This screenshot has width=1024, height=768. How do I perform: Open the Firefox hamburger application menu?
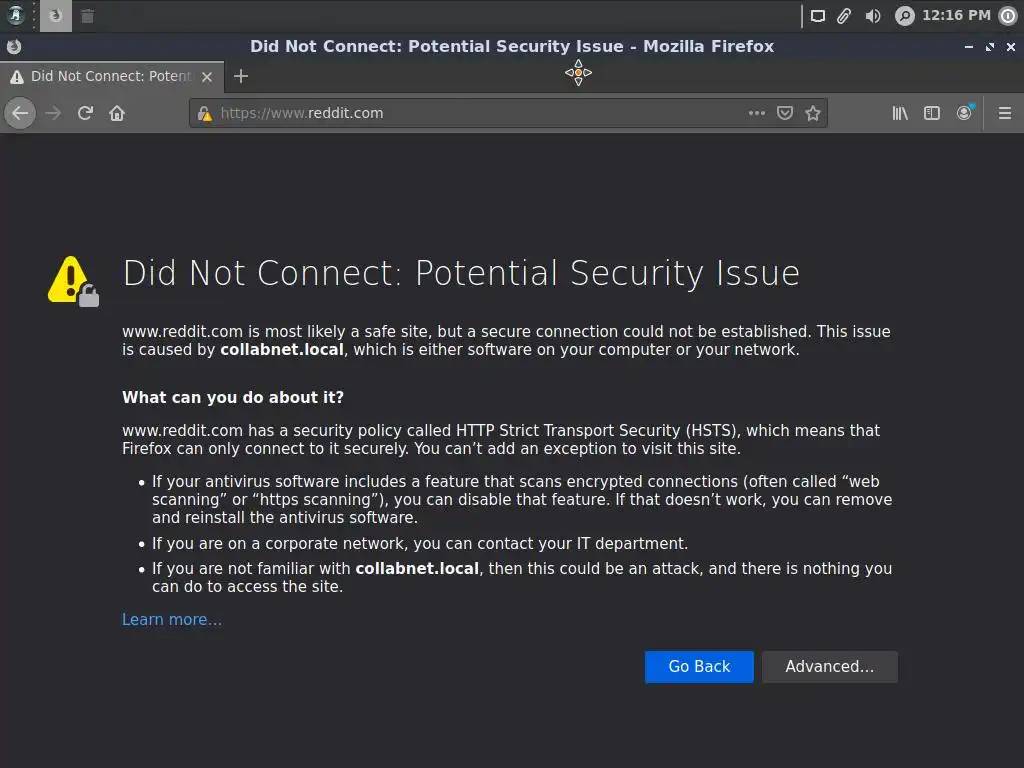coord(1005,113)
